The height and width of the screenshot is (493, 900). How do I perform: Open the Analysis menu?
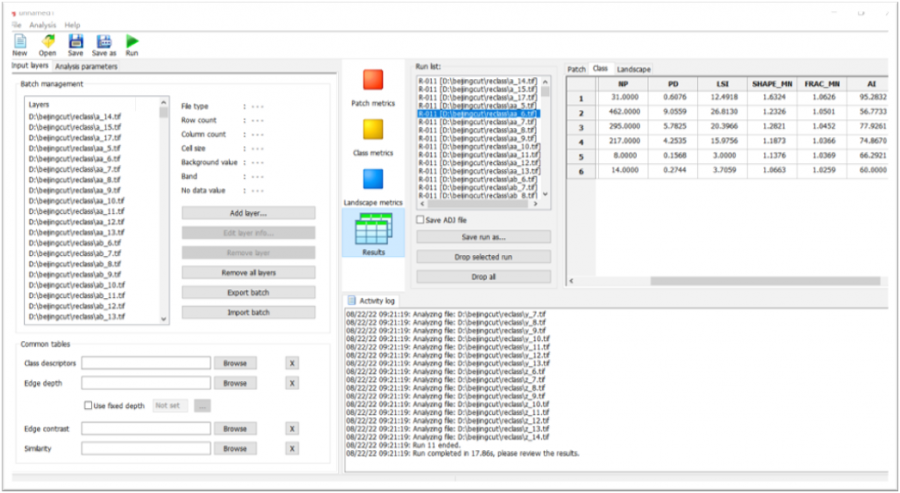[42, 24]
